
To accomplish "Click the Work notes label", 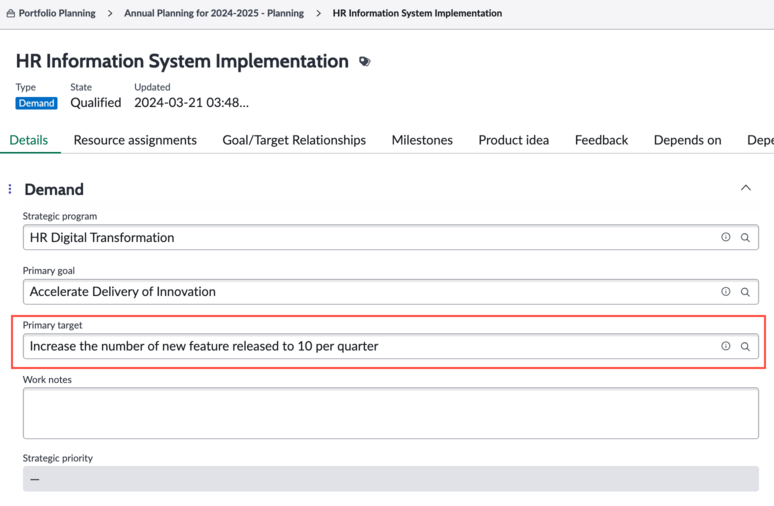I will coord(47,380).
